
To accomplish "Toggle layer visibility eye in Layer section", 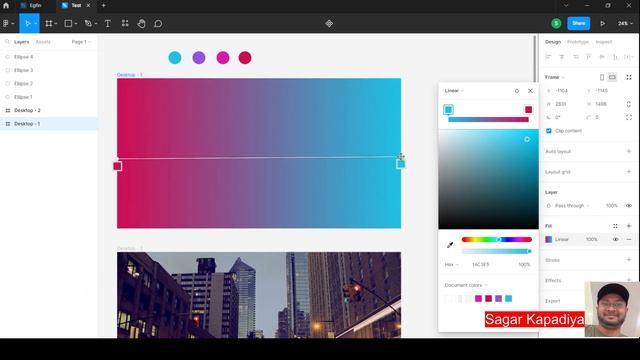I will (629, 206).
